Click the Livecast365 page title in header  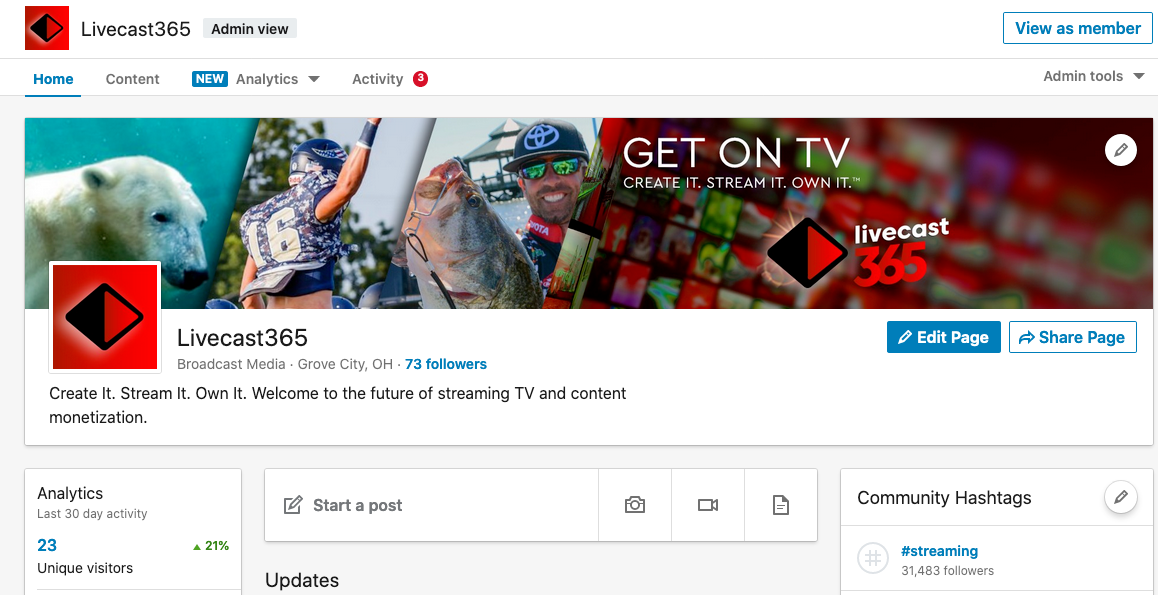[136, 29]
